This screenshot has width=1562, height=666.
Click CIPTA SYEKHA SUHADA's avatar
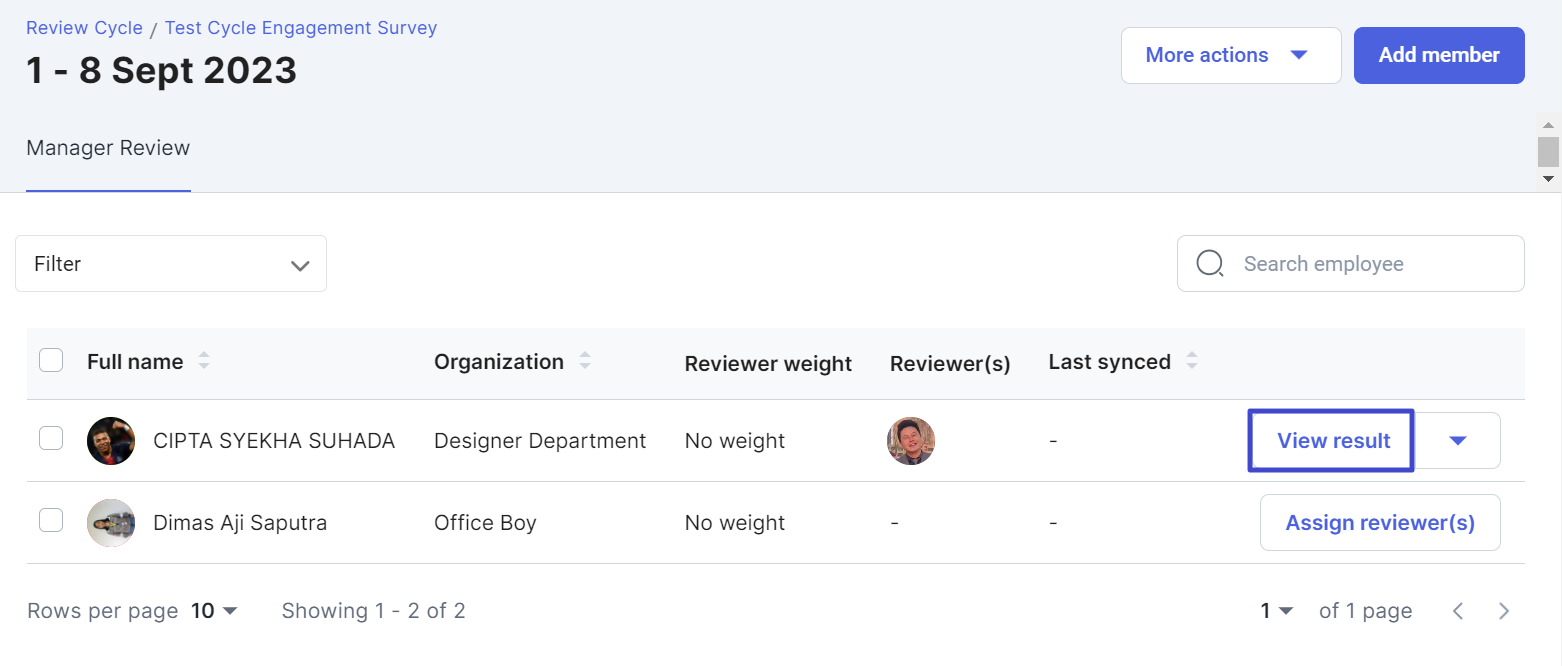pos(111,441)
